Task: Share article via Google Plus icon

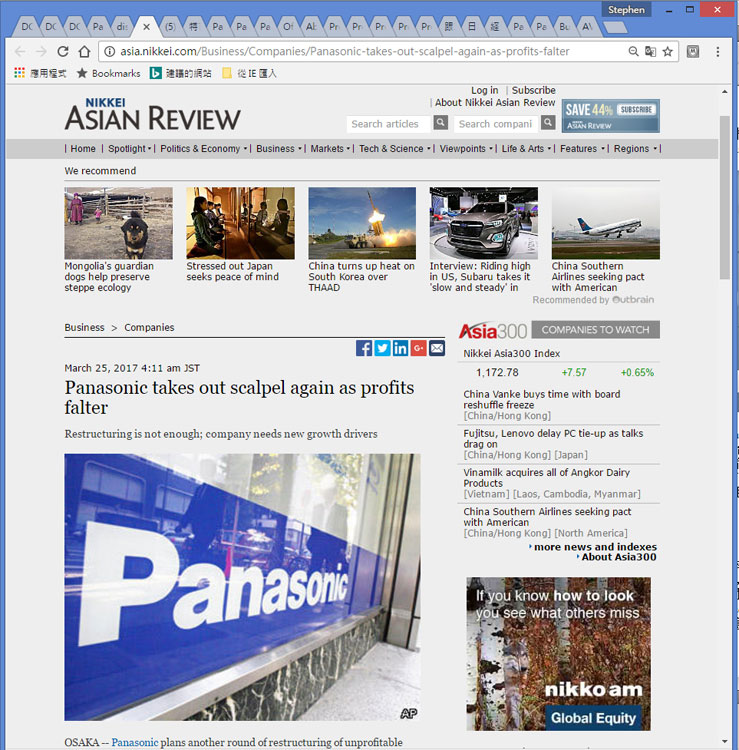Action: click(x=418, y=348)
